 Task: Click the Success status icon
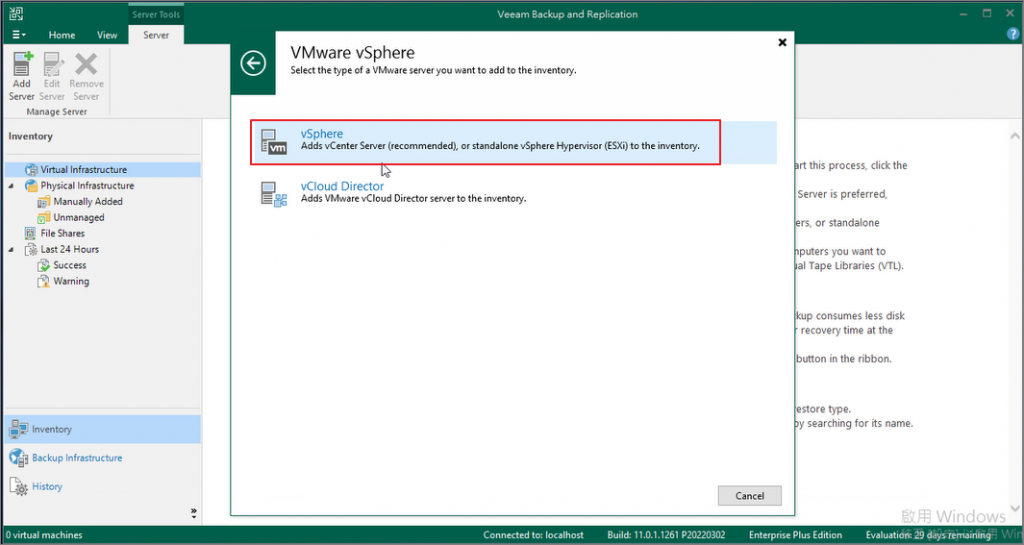[x=44, y=265]
